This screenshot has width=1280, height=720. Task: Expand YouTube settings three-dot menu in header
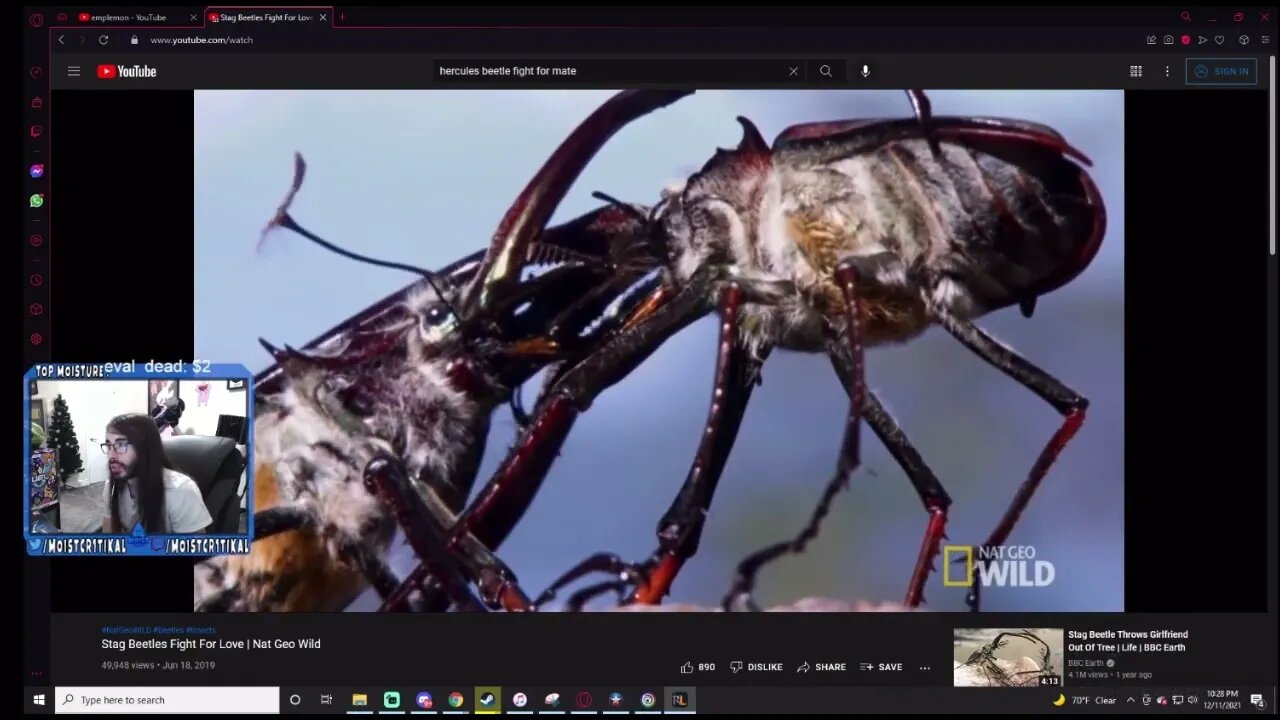[1166, 71]
